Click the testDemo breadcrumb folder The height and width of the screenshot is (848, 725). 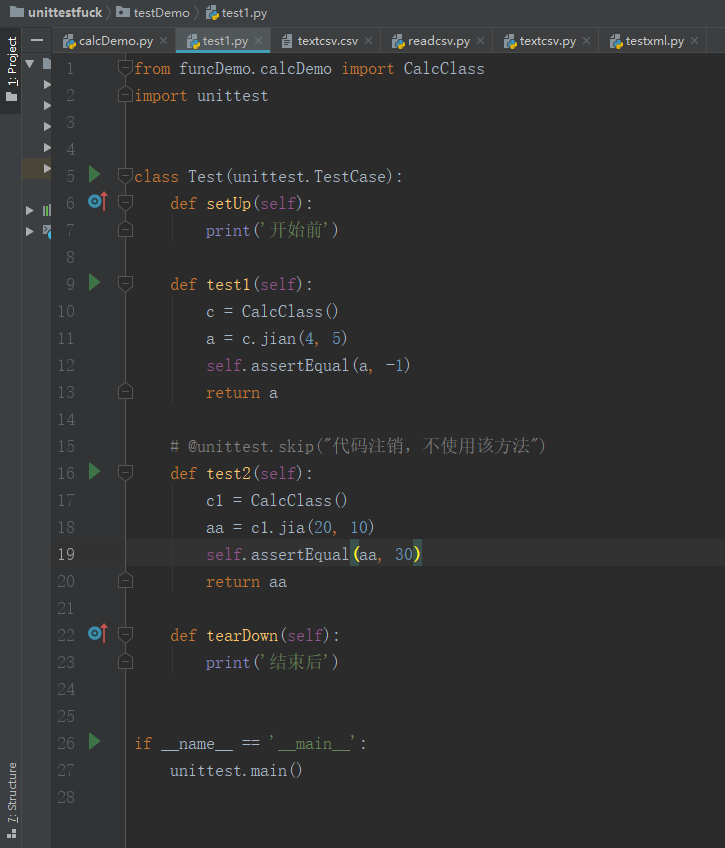(154, 12)
